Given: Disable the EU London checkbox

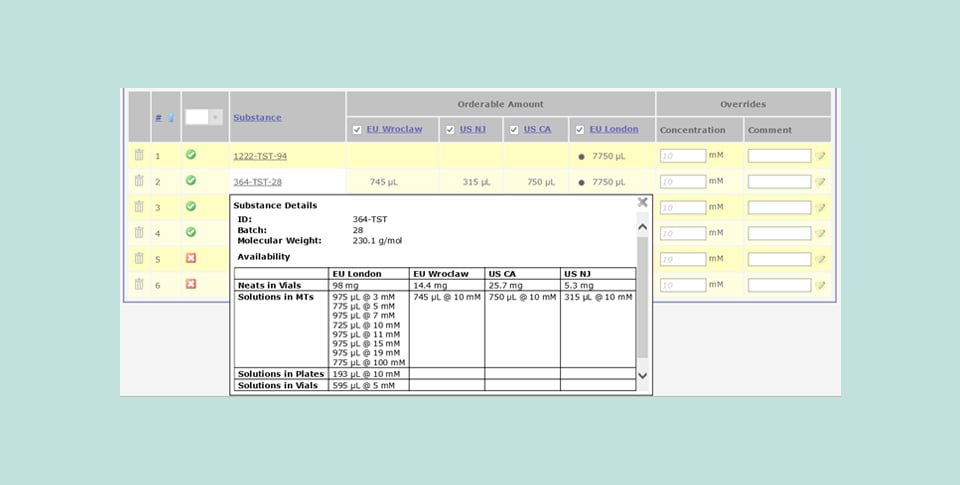Looking at the screenshot, I should [580, 130].
